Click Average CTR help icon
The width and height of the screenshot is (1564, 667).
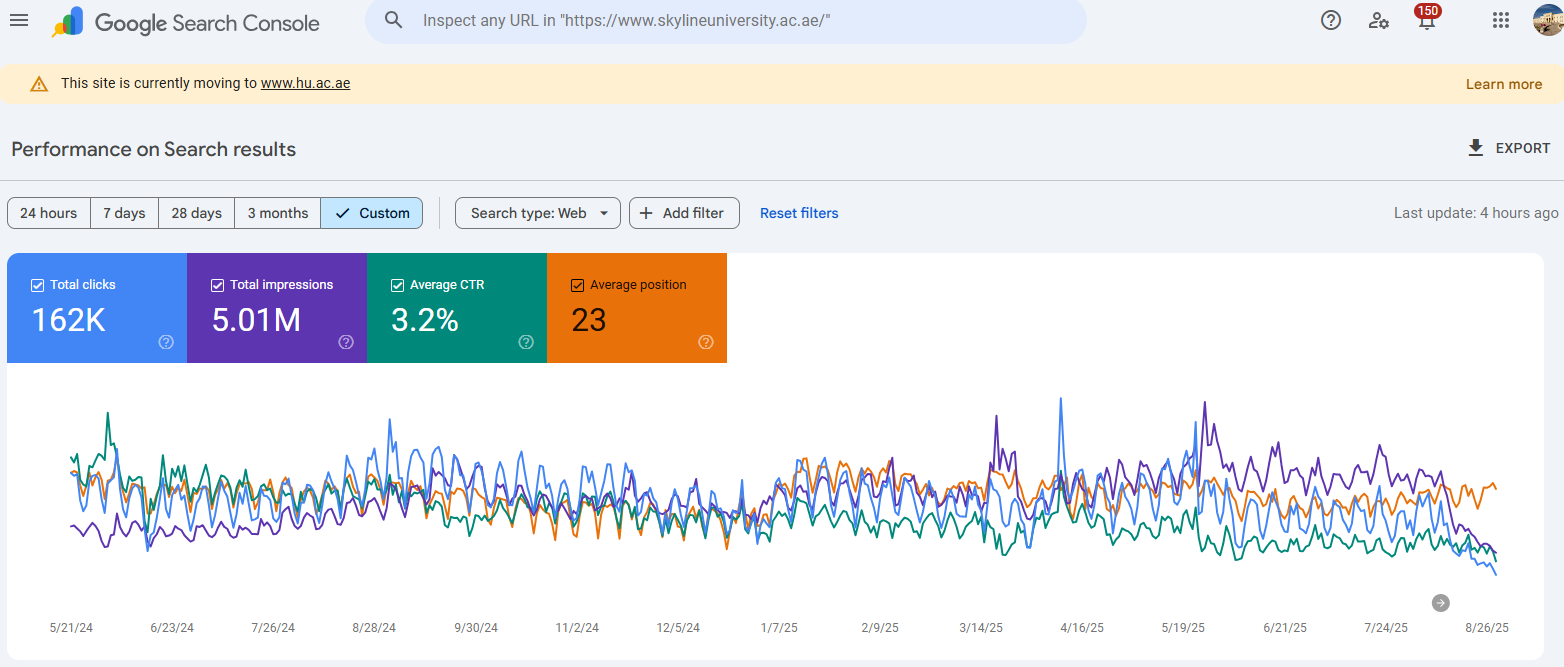click(526, 342)
